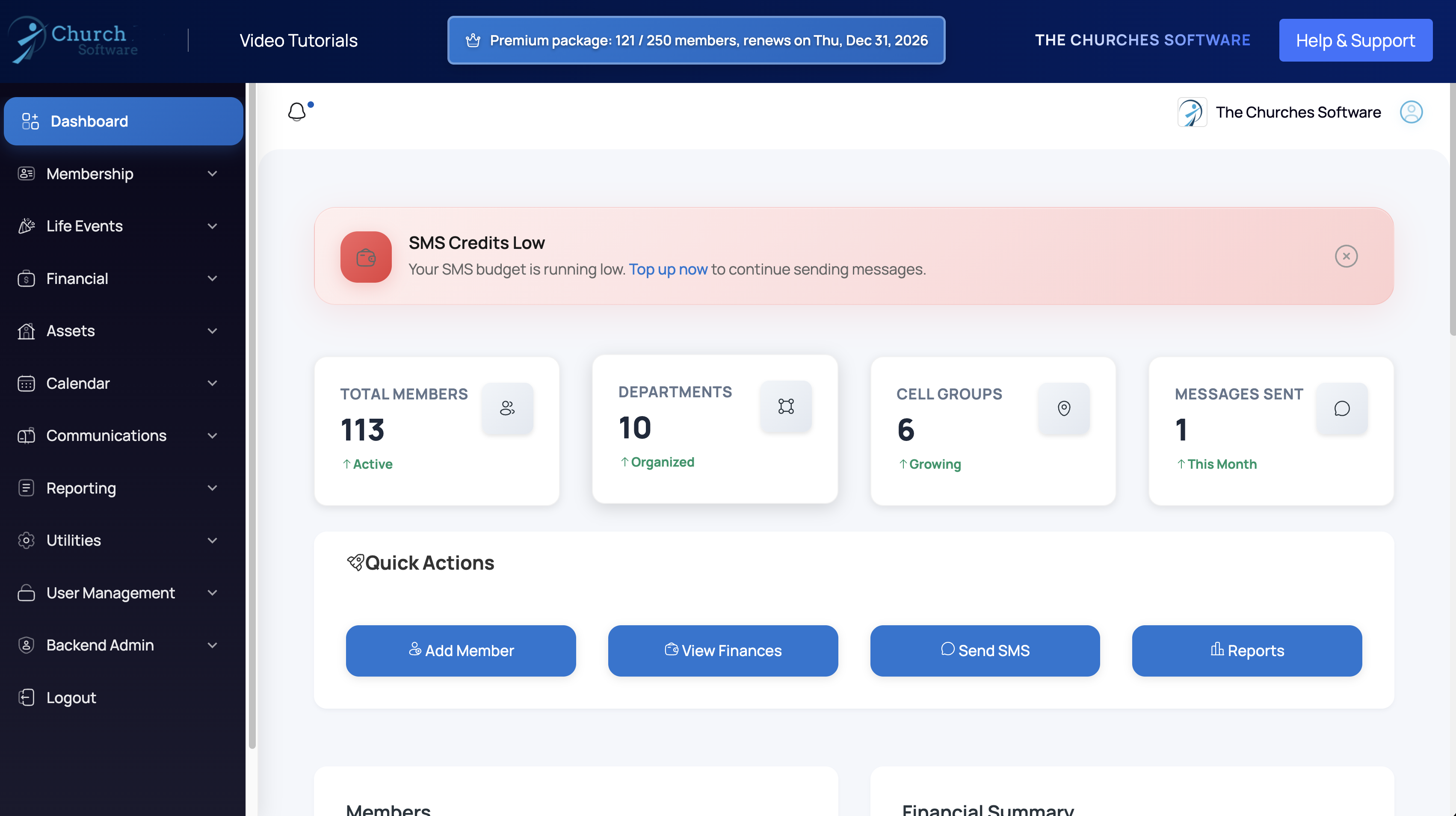Click the Logout door icon
The width and height of the screenshot is (1456, 816).
tap(27, 698)
